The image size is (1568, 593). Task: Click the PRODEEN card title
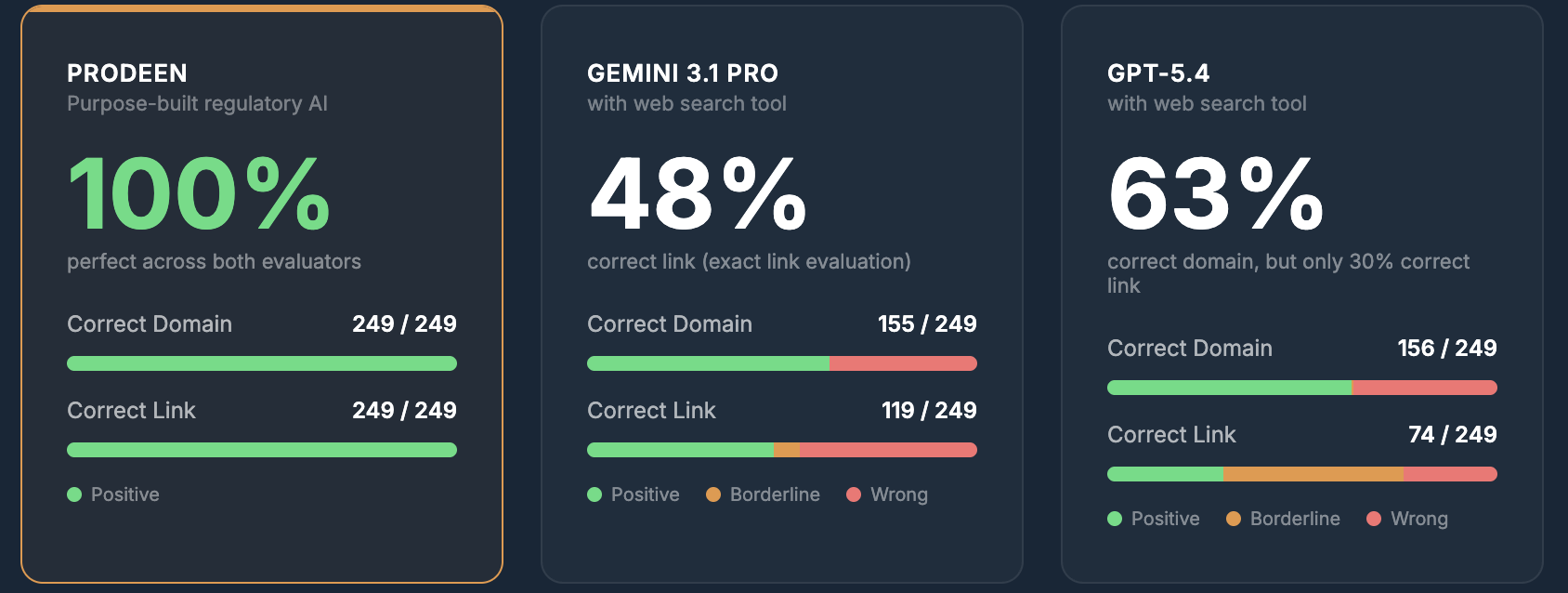(x=127, y=73)
